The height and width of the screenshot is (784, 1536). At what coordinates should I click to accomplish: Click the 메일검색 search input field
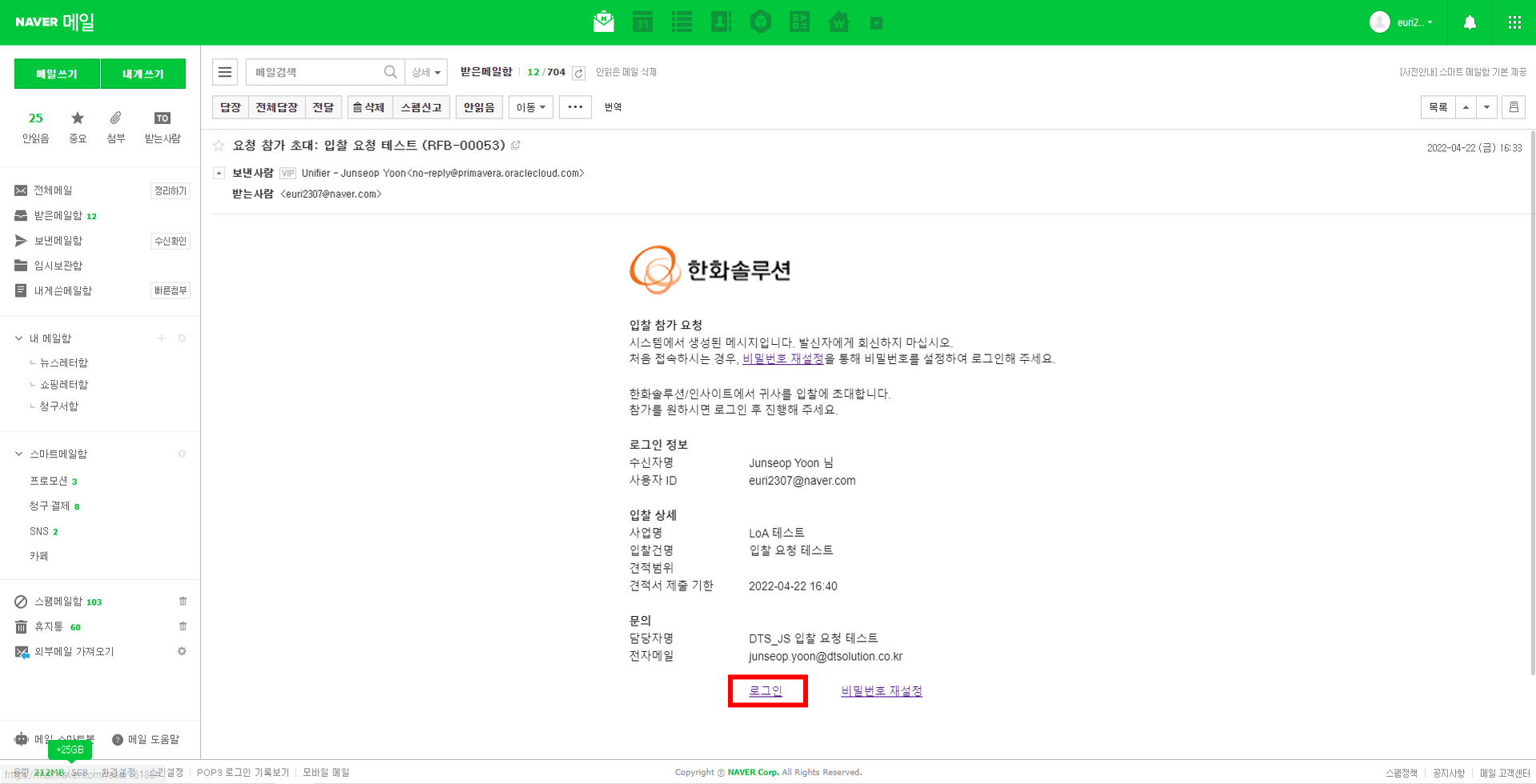pos(316,72)
